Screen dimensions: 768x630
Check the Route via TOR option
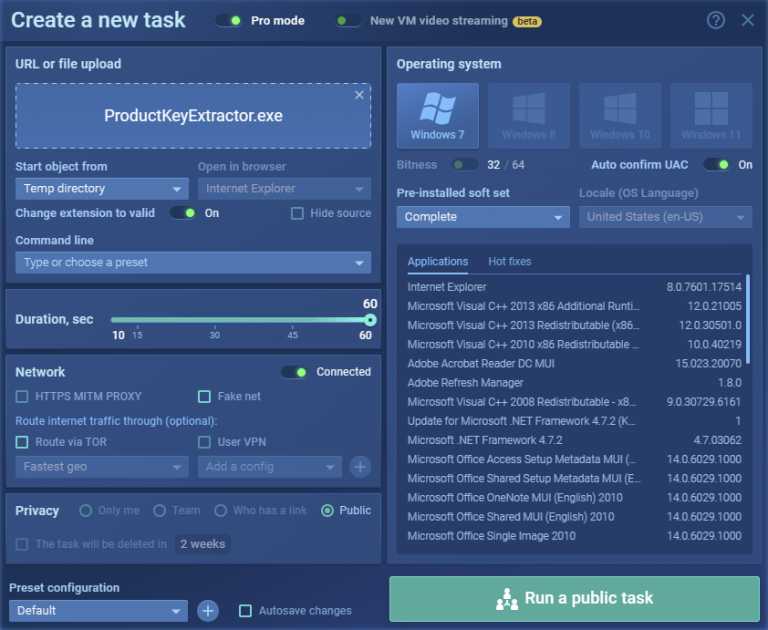(x=22, y=441)
